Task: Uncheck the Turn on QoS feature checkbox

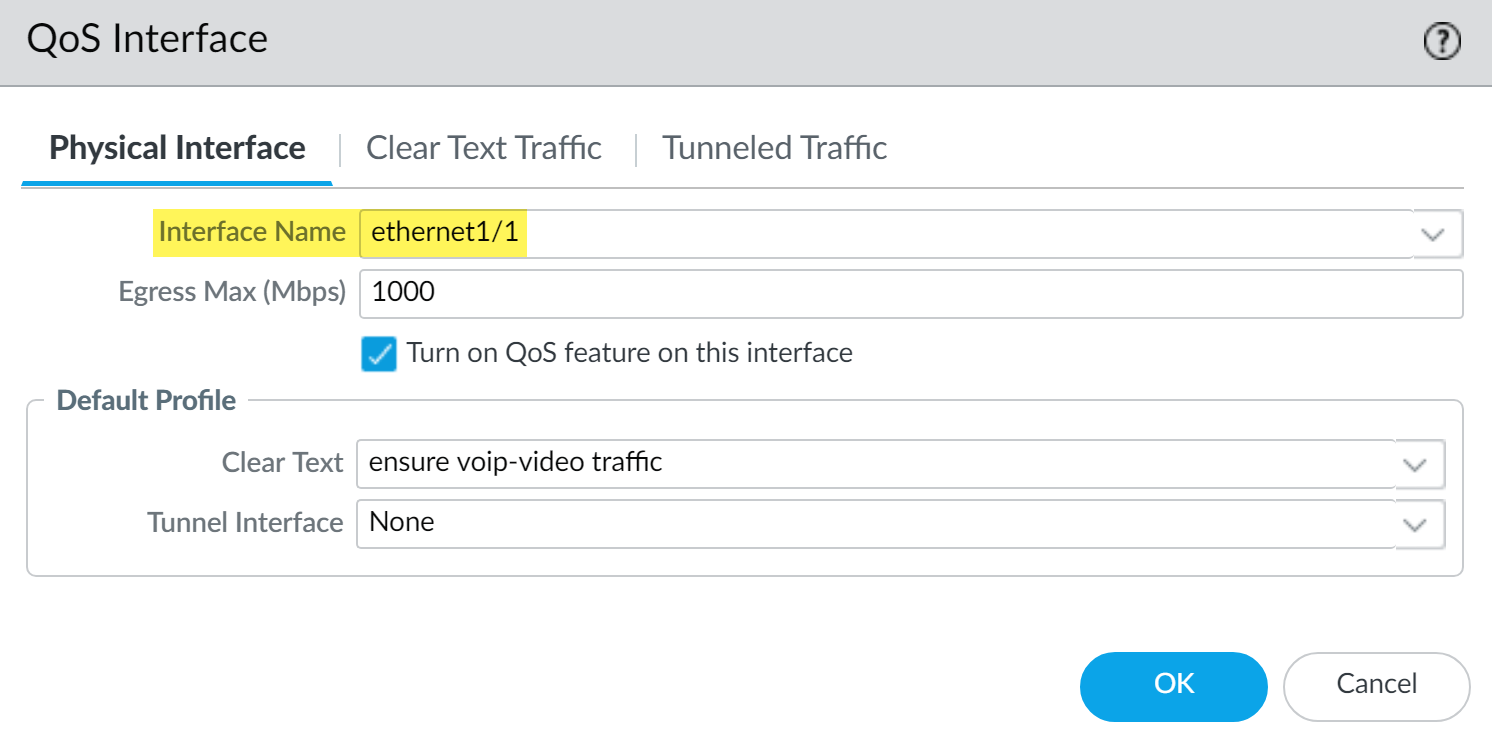Action: pos(379,353)
